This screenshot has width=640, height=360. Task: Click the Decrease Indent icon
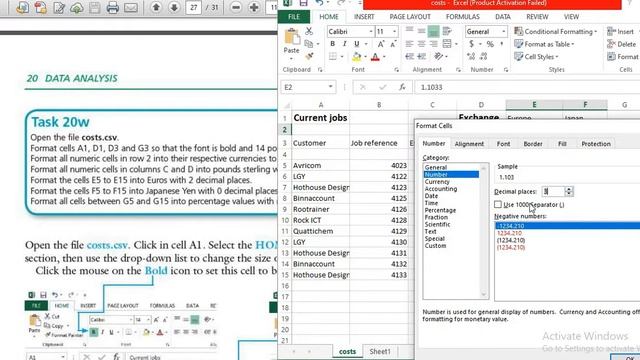[409, 56]
